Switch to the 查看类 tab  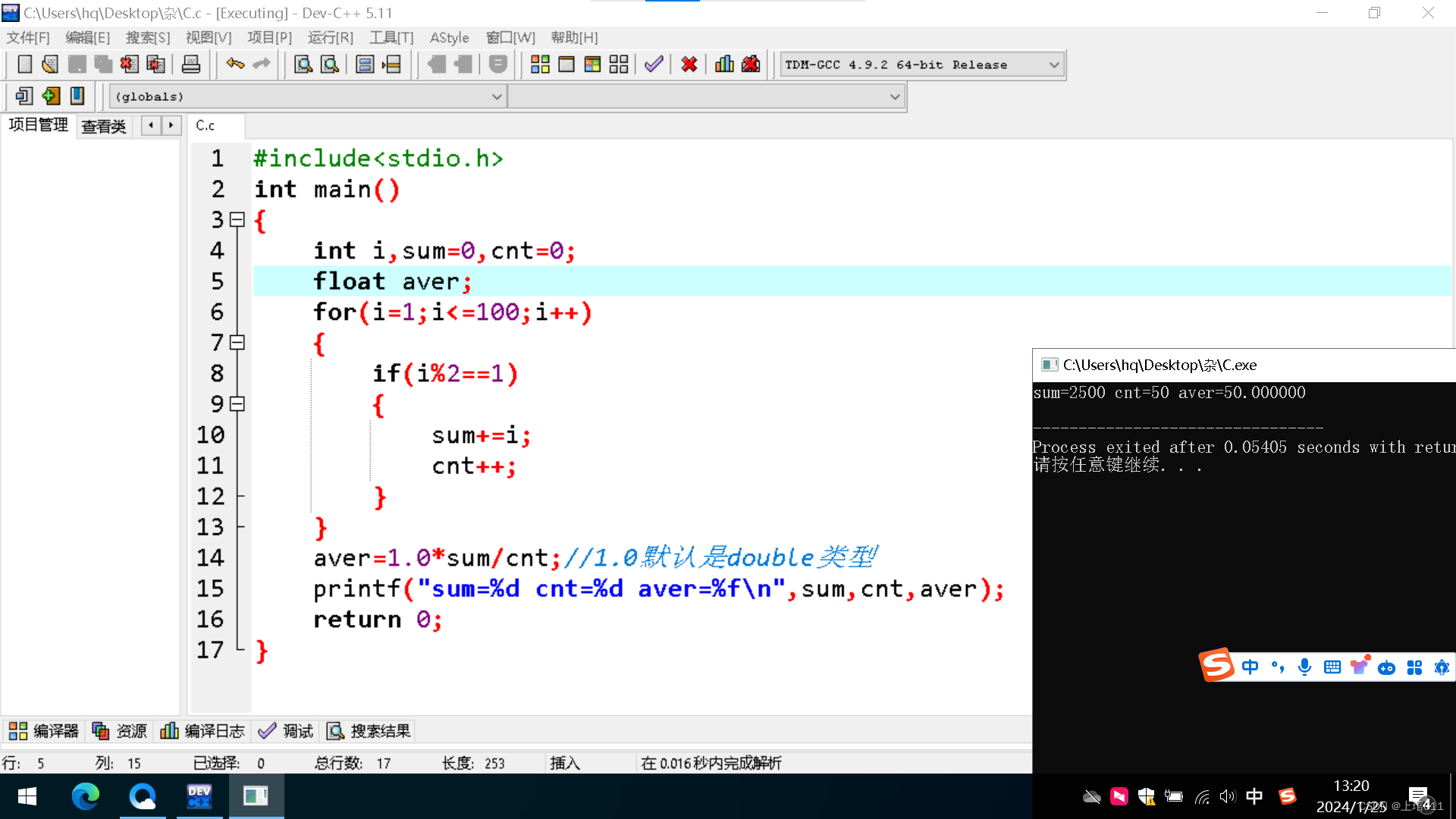[x=104, y=126]
